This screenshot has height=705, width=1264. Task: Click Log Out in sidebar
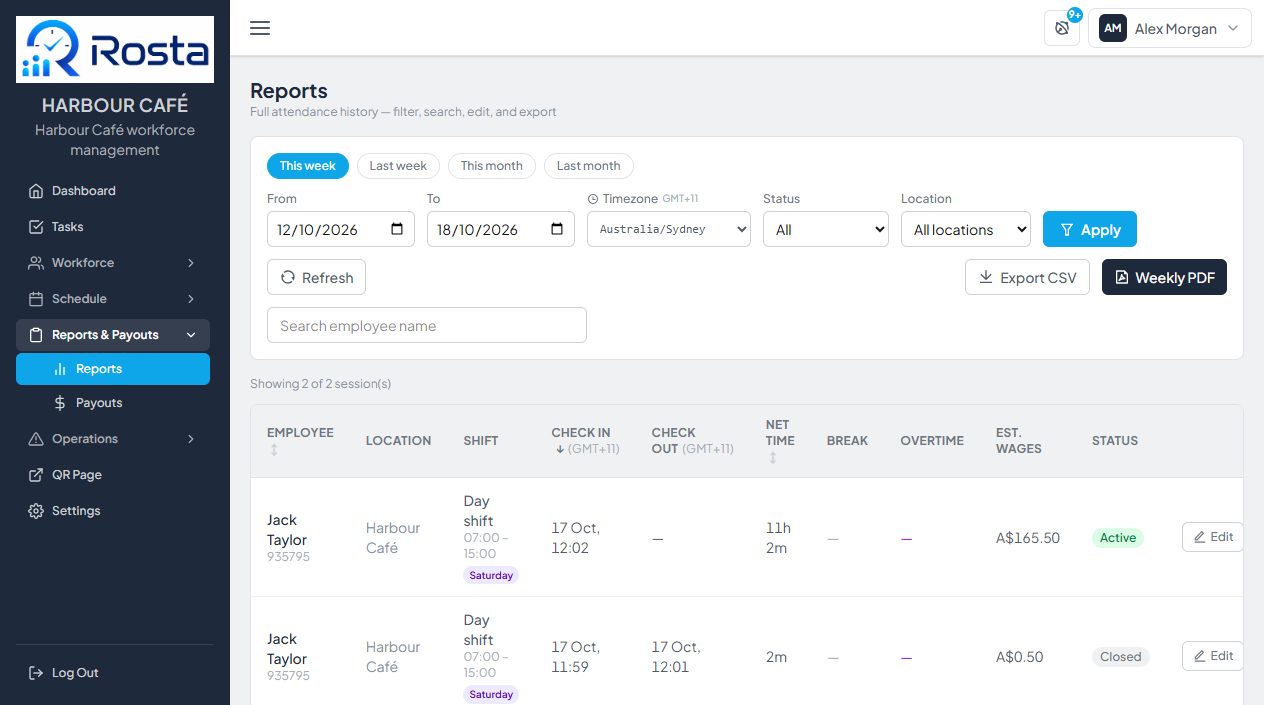113,673
